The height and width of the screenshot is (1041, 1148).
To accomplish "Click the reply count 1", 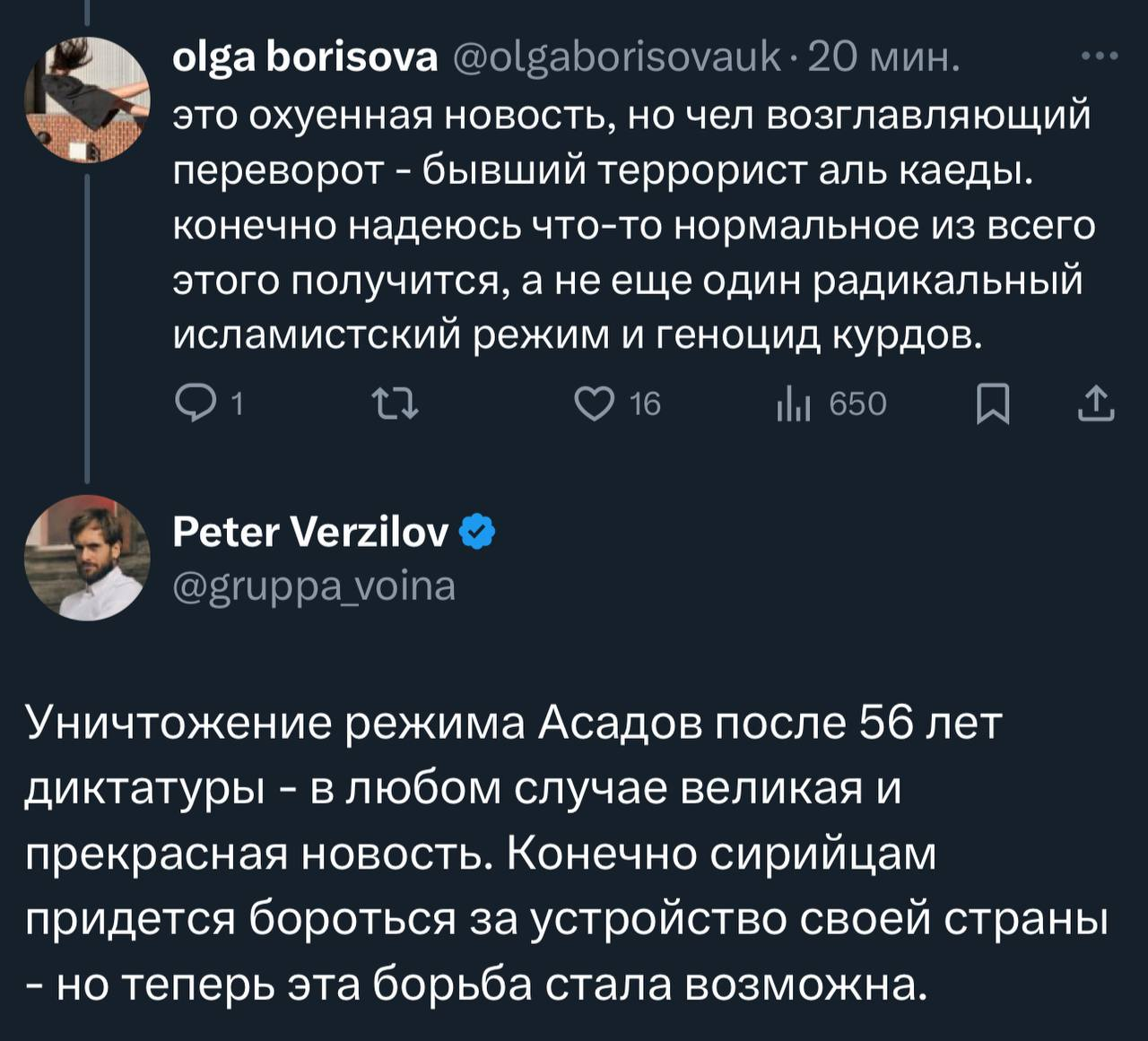I will tap(237, 406).
